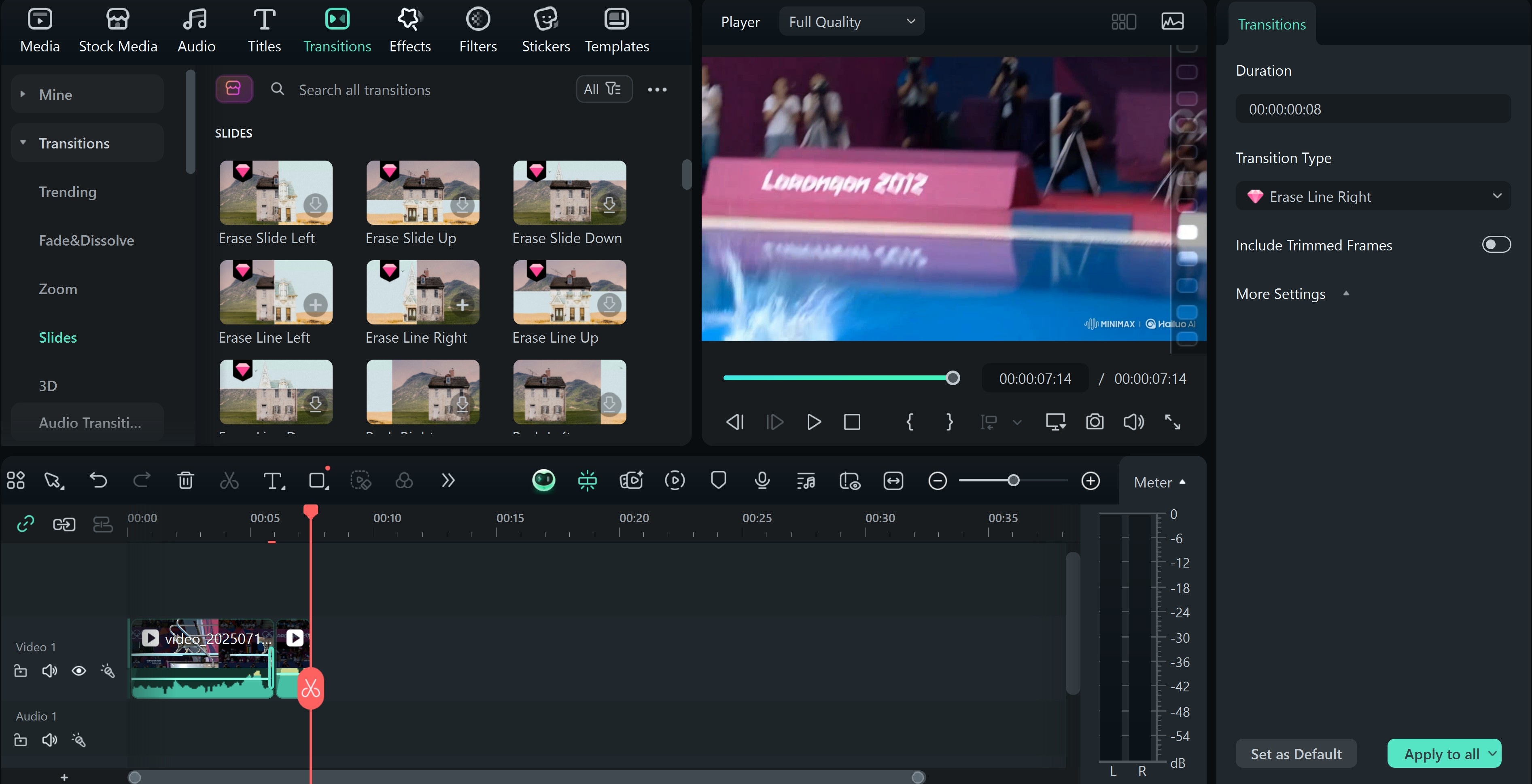Image resolution: width=1532 pixels, height=784 pixels.
Task: Switch to the Filters tab
Action: point(477,30)
